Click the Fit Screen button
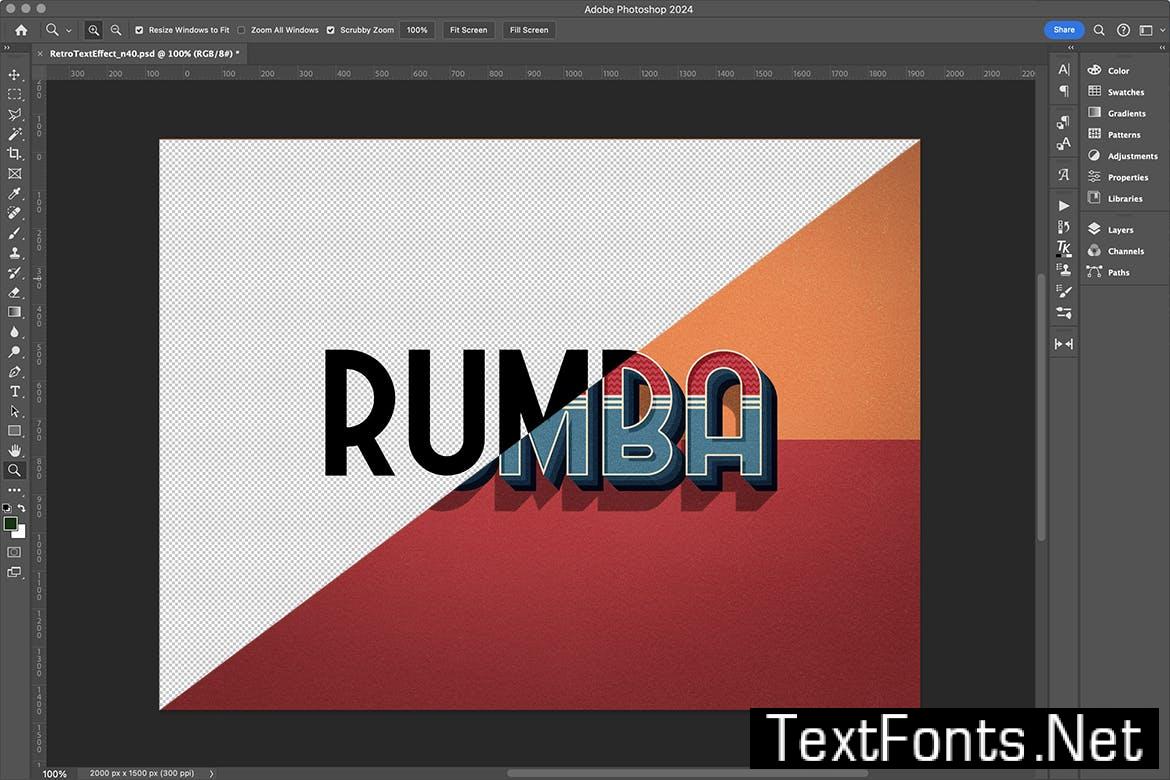Viewport: 1170px width, 780px height. coord(469,30)
